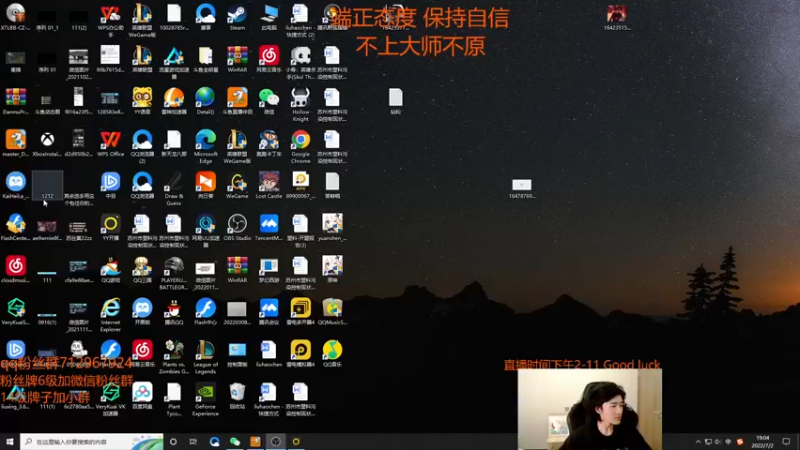The image size is (800, 450).
Task: Select the Recycle Bin icon
Action: tap(237, 395)
